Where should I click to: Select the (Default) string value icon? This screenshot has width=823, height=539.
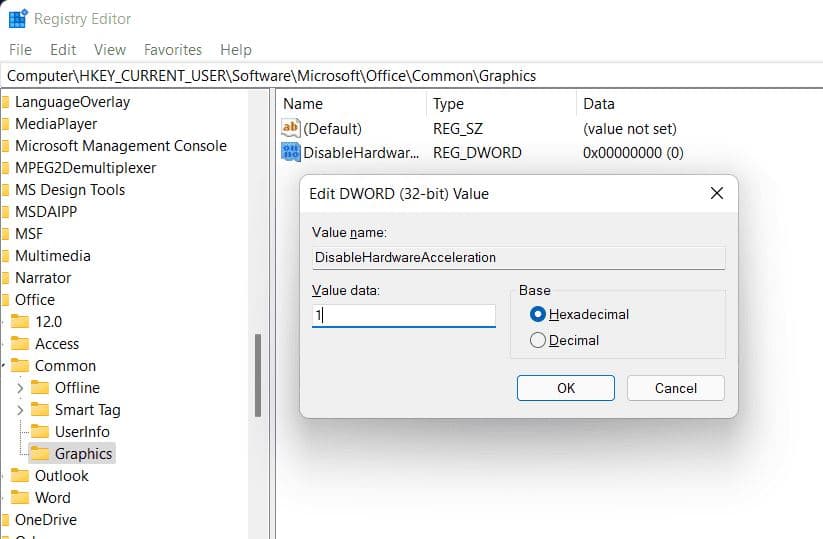click(291, 128)
